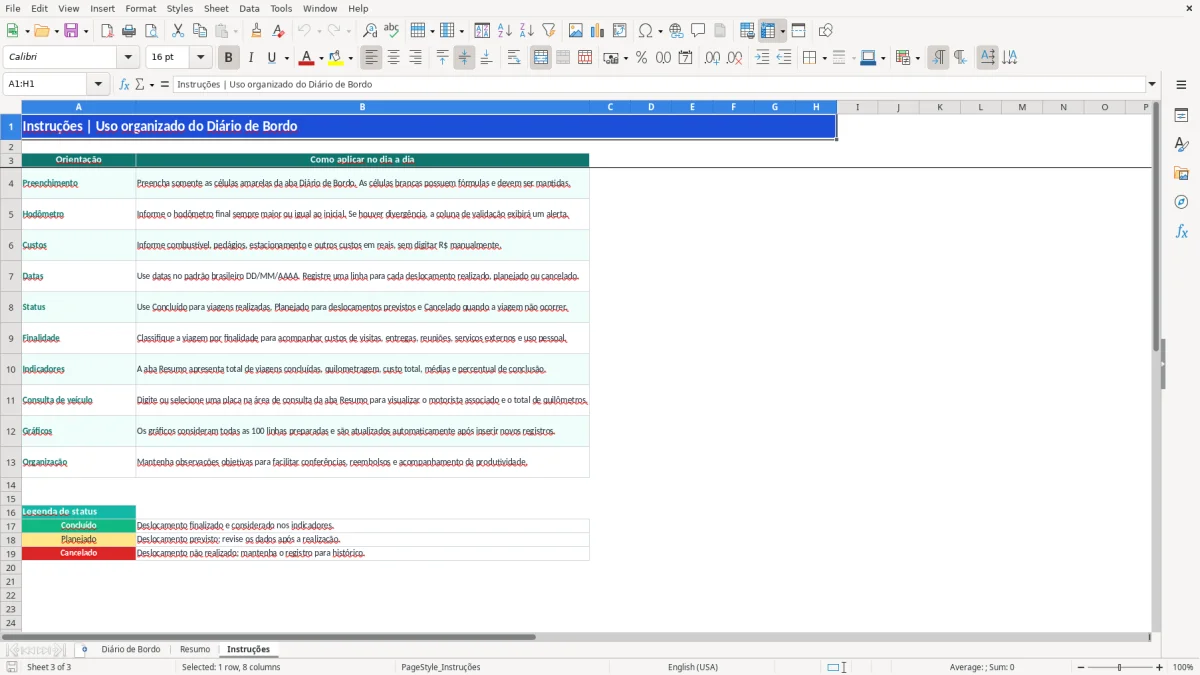Open the Font Name dropdown
This screenshot has height=675, width=1200.
127,58
